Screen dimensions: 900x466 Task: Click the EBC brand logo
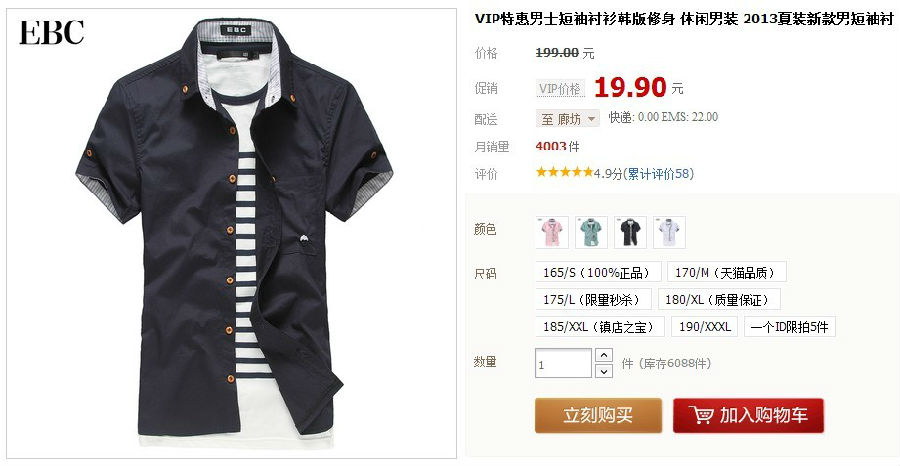coord(52,33)
